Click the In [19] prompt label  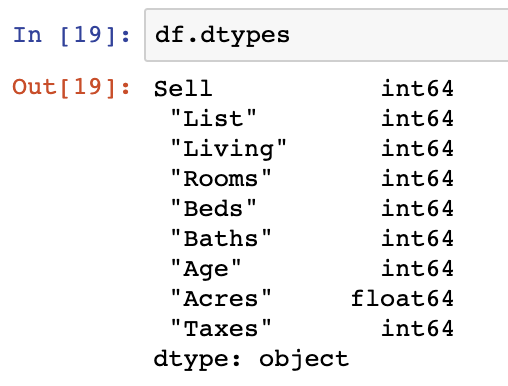coord(71,35)
